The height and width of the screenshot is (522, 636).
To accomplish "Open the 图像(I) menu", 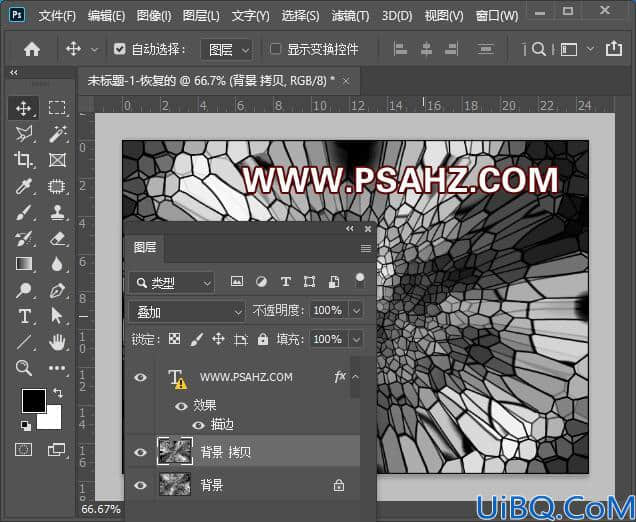I will (154, 16).
